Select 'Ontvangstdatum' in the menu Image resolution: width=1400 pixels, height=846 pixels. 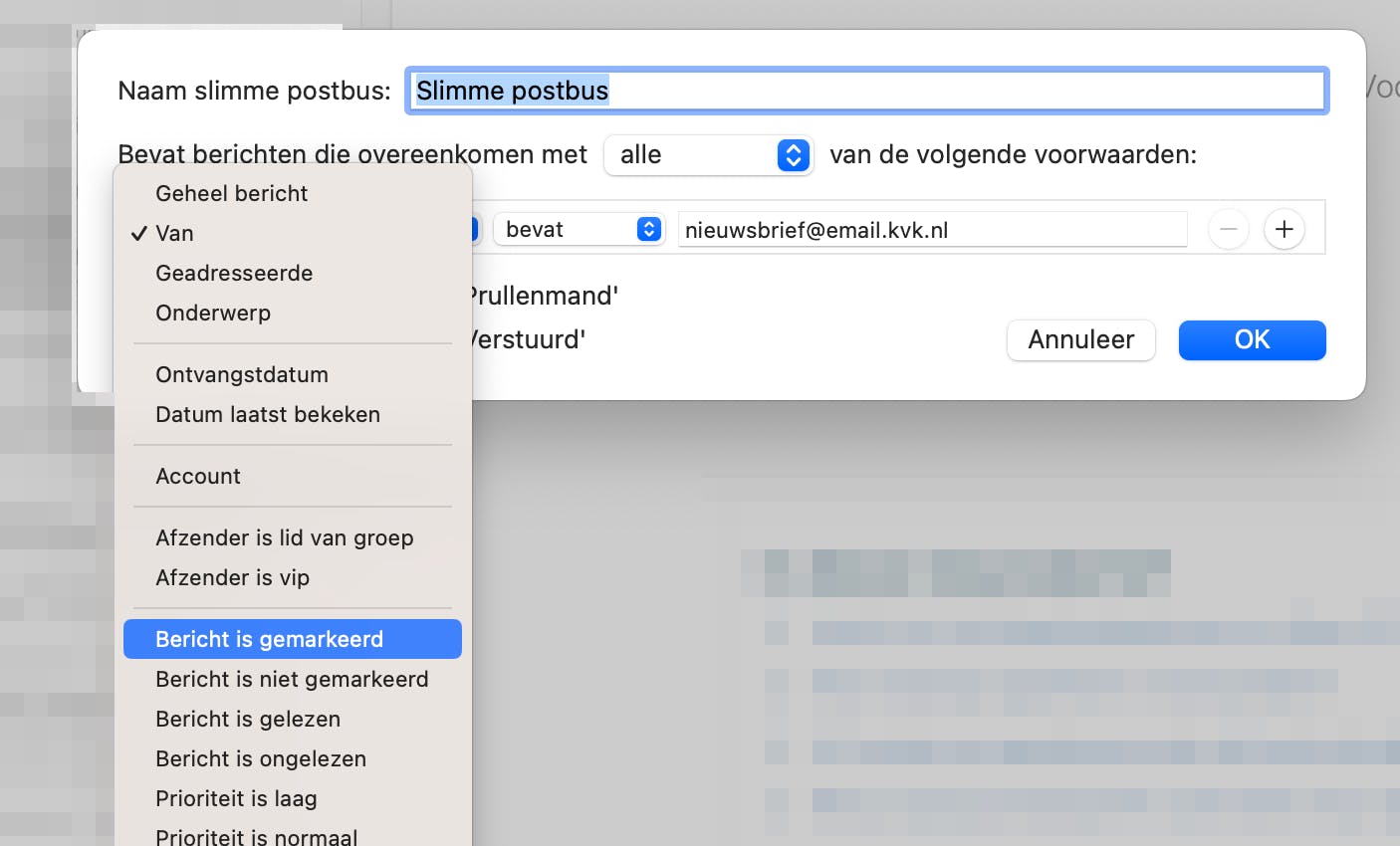click(242, 374)
